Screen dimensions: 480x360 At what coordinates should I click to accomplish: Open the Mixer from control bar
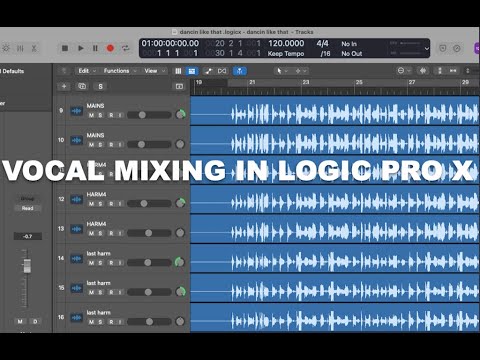(x=20, y=48)
